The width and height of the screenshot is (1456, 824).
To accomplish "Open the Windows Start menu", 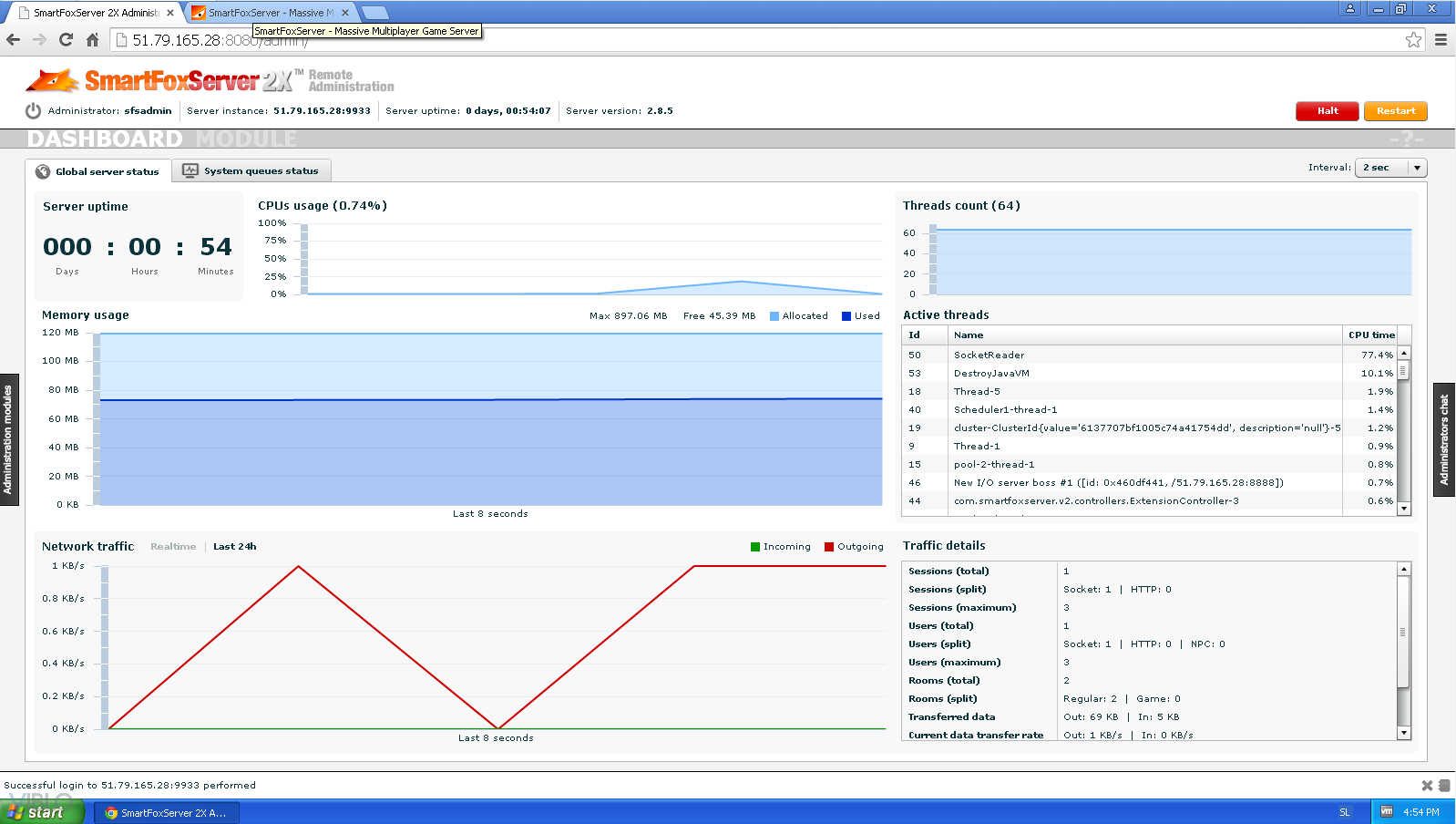I will coord(42,812).
